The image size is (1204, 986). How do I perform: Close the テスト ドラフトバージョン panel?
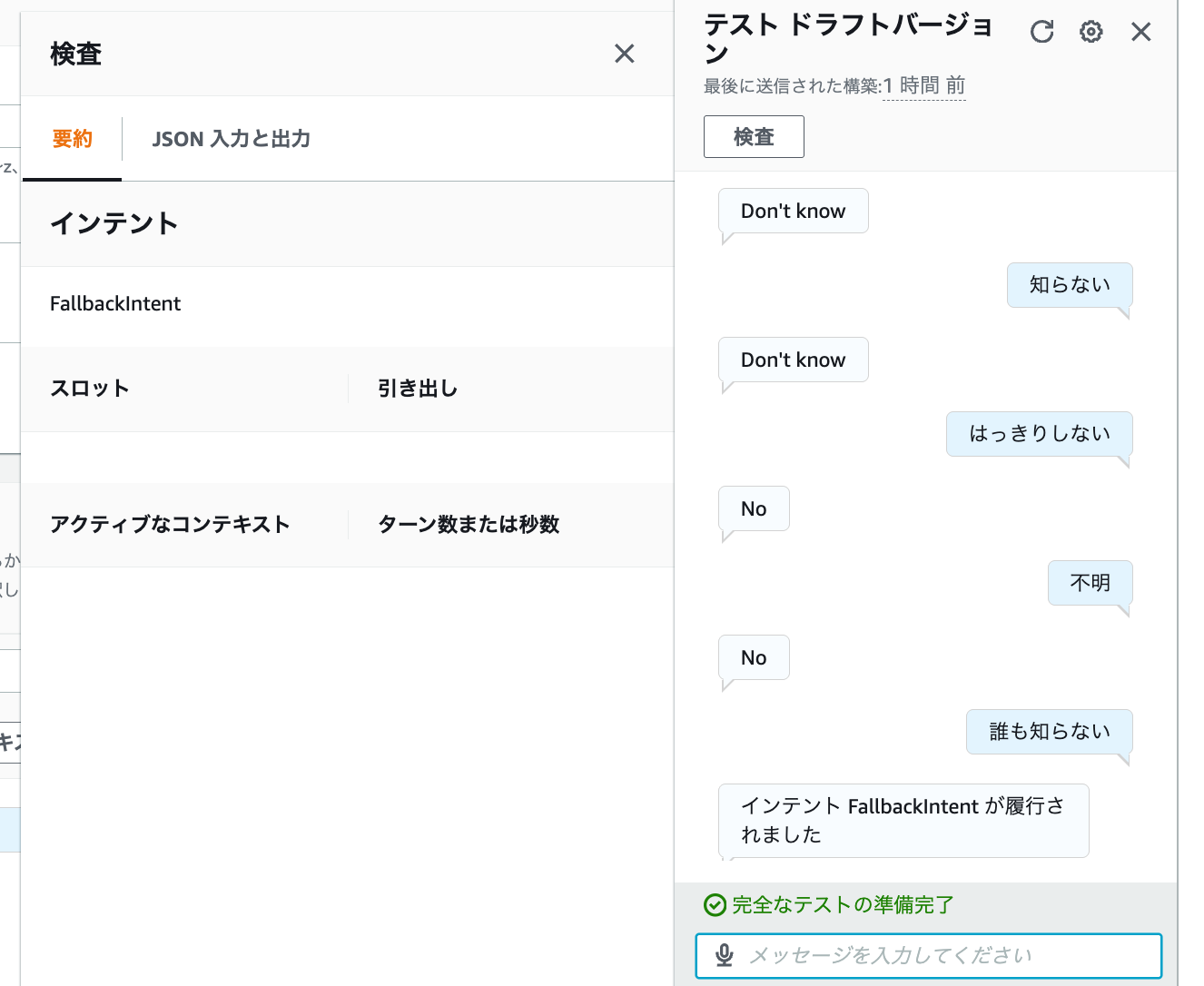[x=1140, y=32]
